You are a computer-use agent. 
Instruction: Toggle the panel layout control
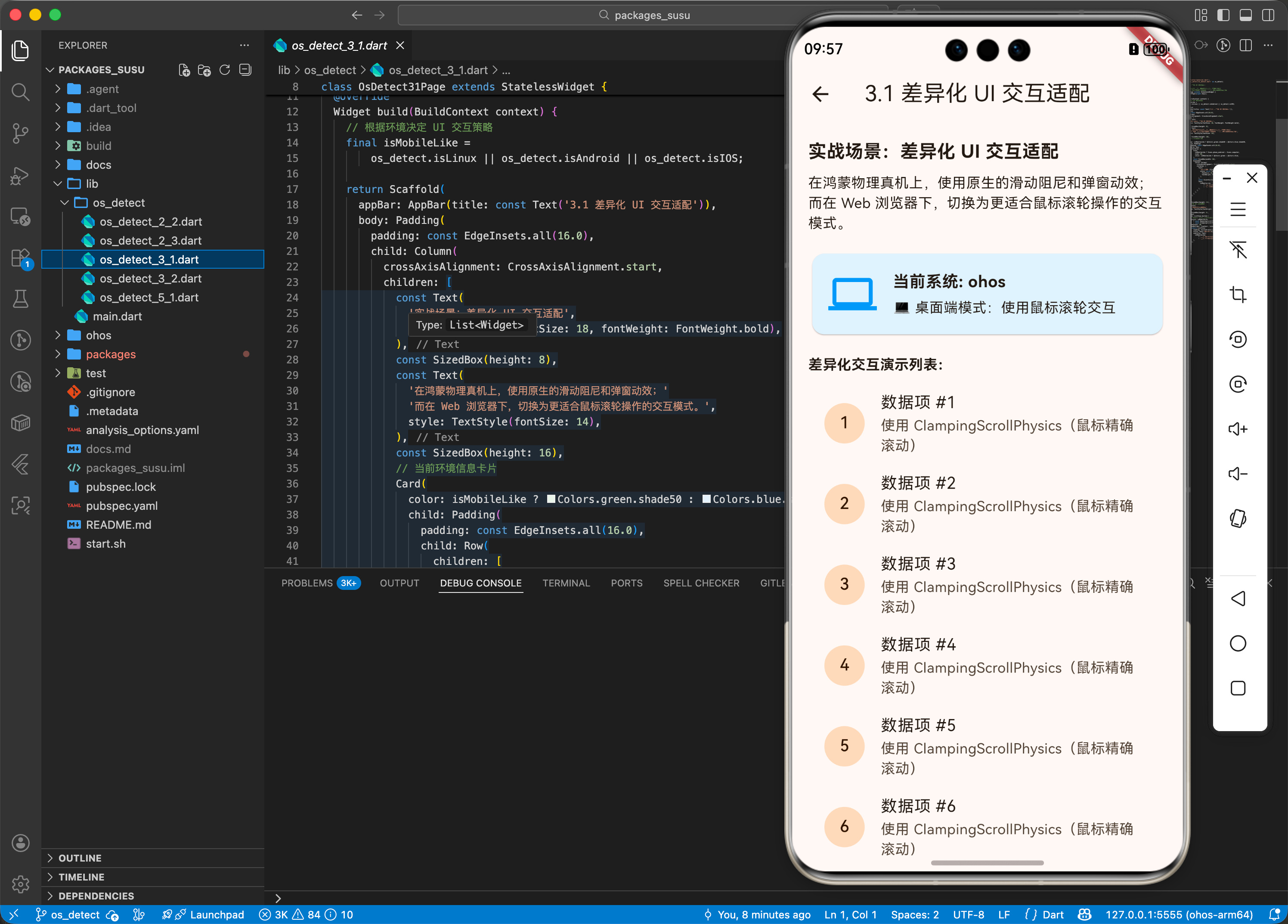[x=1247, y=16]
